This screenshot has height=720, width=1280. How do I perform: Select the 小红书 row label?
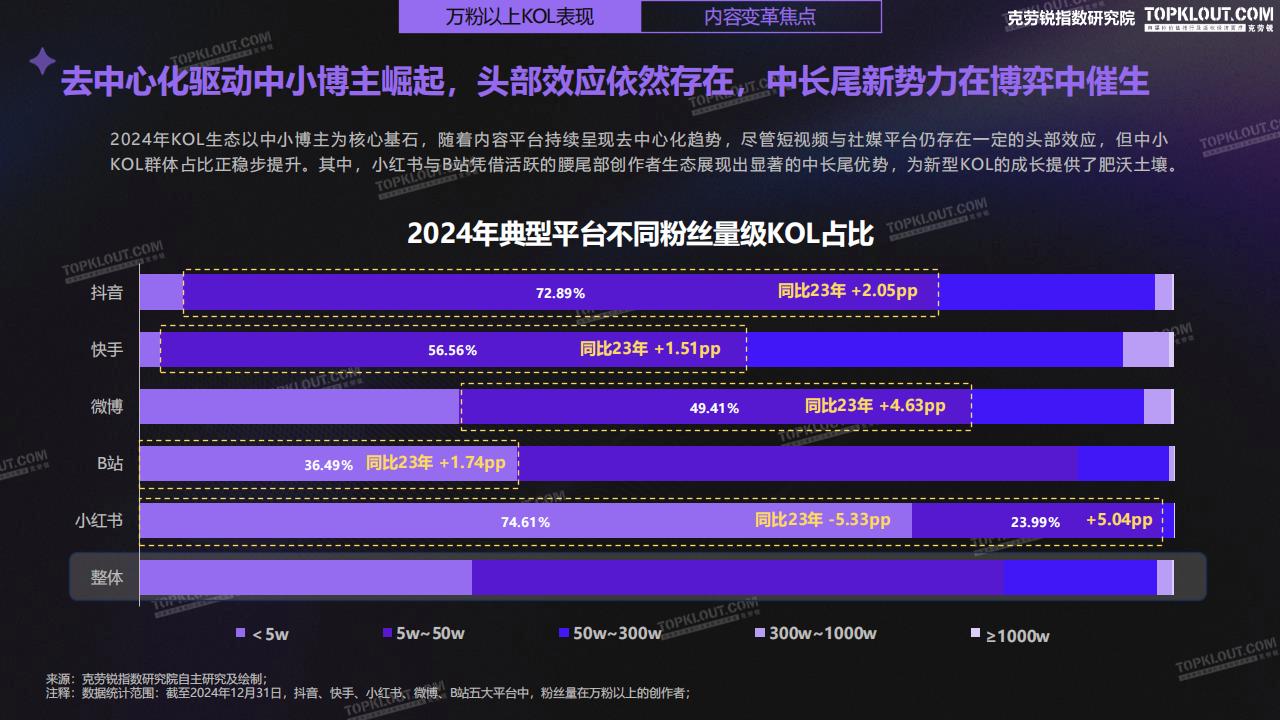[99, 521]
